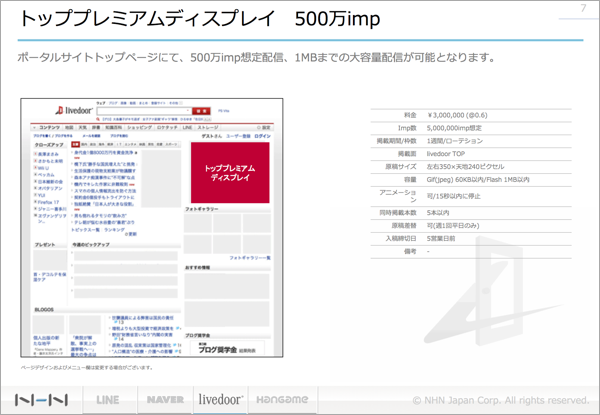Click the フォトギャラリー一覧 link
The image size is (600, 415).
pos(250,258)
